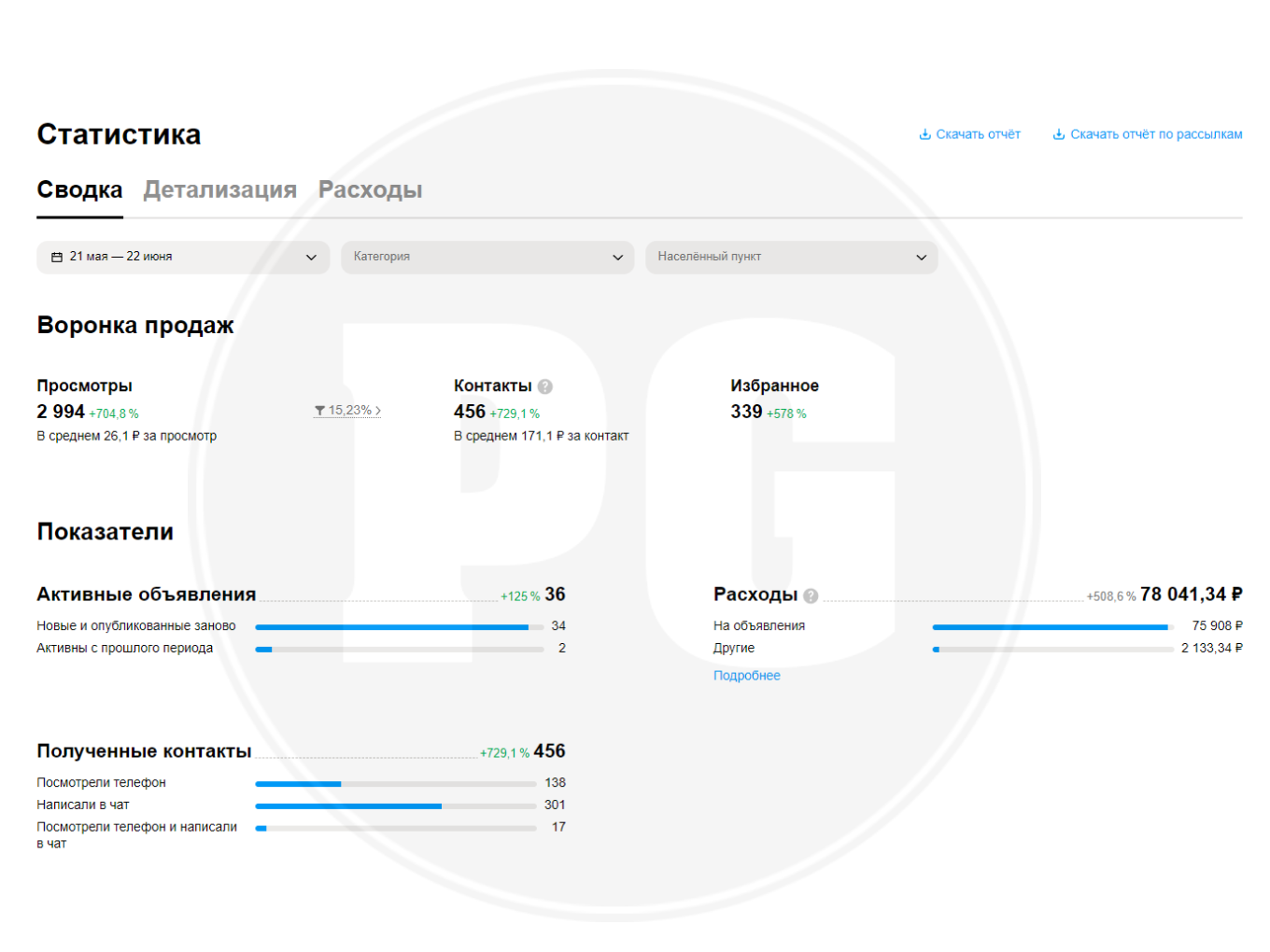Switch to the Детализация tab

pos(220,190)
